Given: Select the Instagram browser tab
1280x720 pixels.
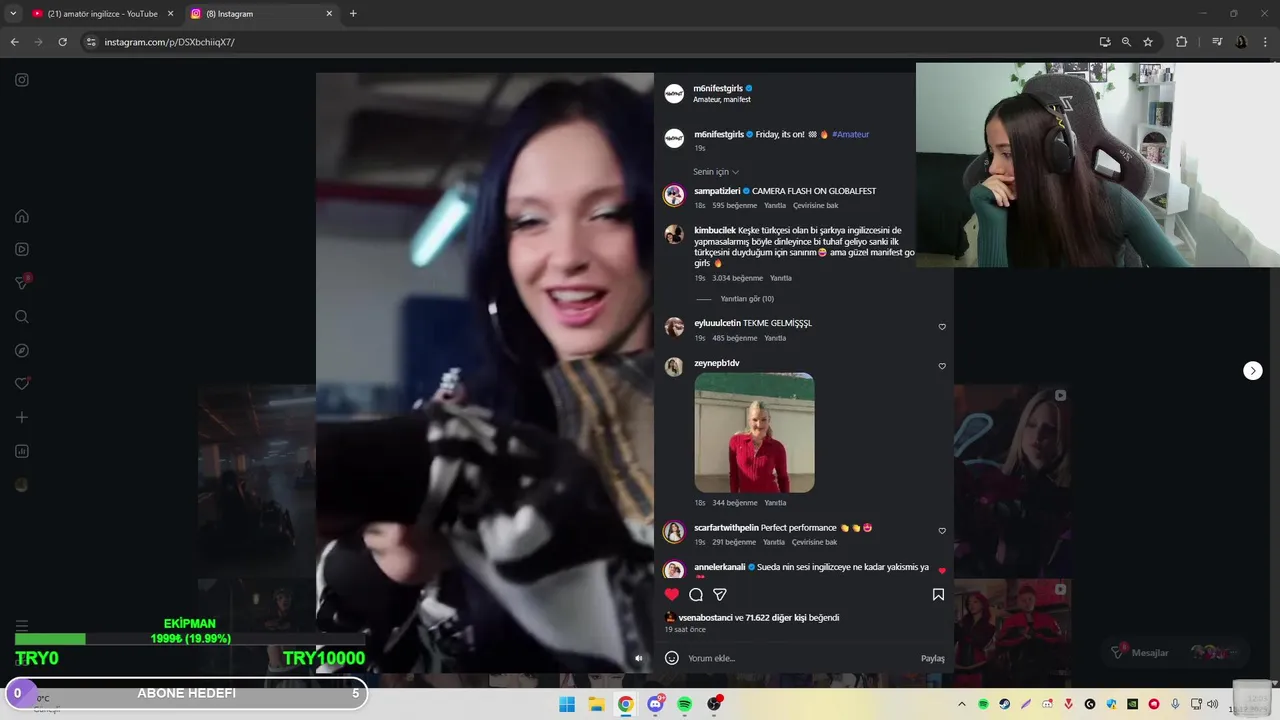Looking at the screenshot, I should tap(262, 14).
